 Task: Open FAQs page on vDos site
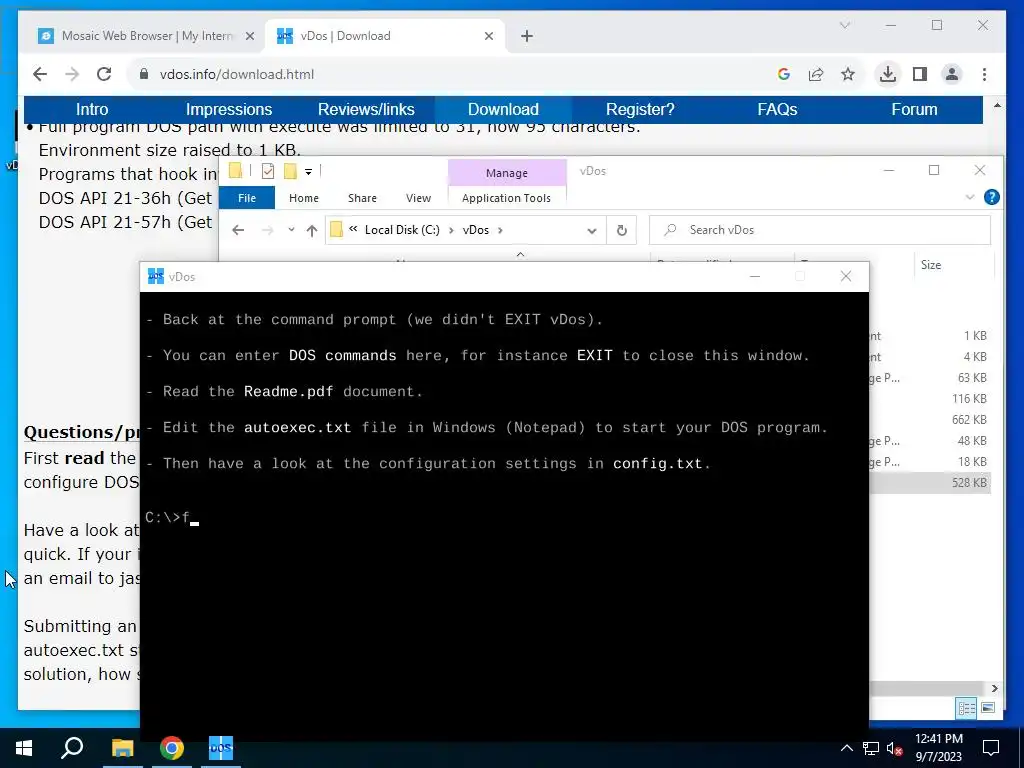[x=777, y=110]
